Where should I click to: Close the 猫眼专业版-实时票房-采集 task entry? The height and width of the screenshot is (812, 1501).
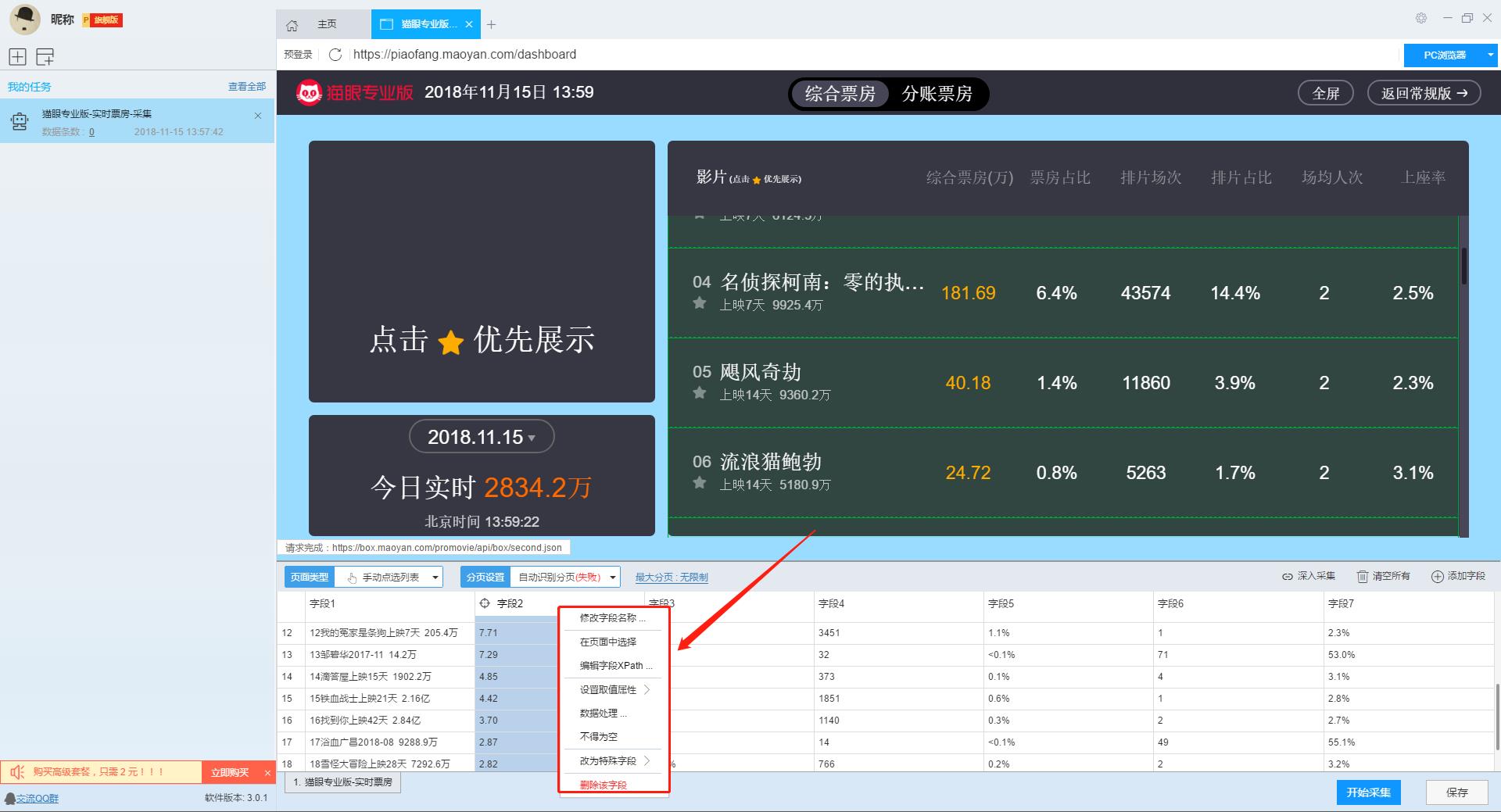pyautogui.click(x=258, y=116)
